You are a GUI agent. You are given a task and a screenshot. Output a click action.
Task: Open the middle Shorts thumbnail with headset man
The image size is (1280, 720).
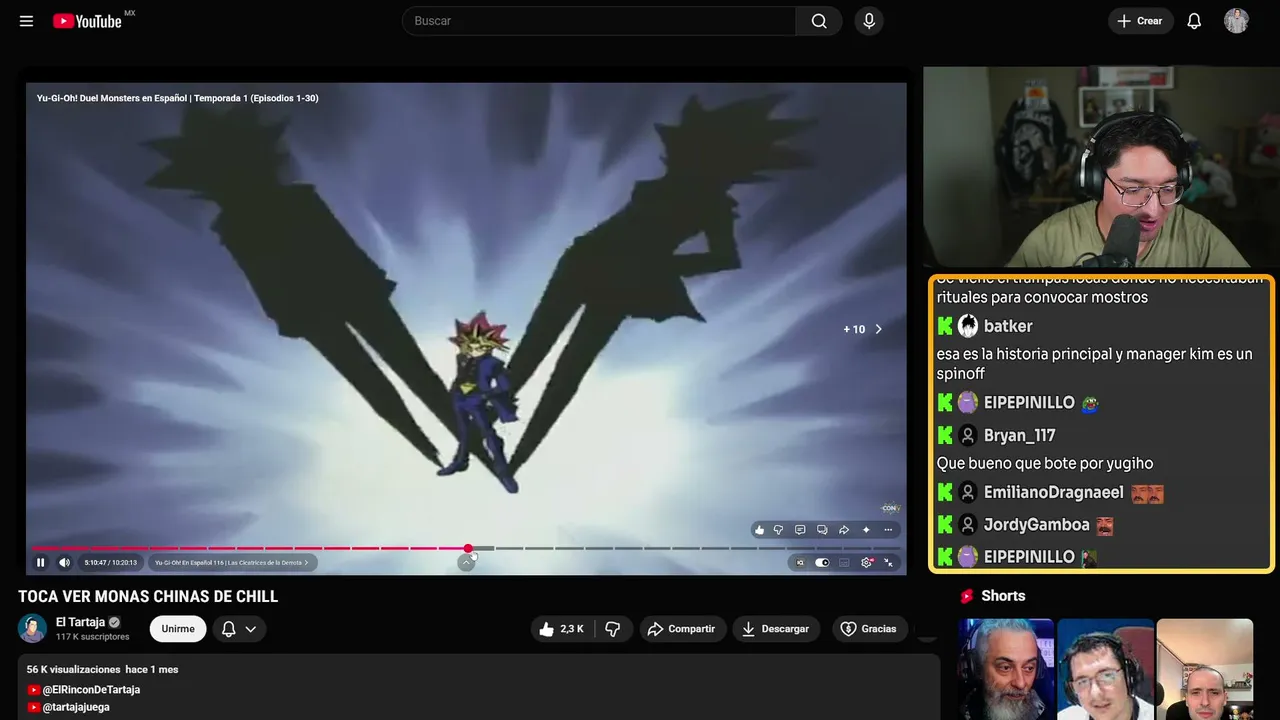1105,669
